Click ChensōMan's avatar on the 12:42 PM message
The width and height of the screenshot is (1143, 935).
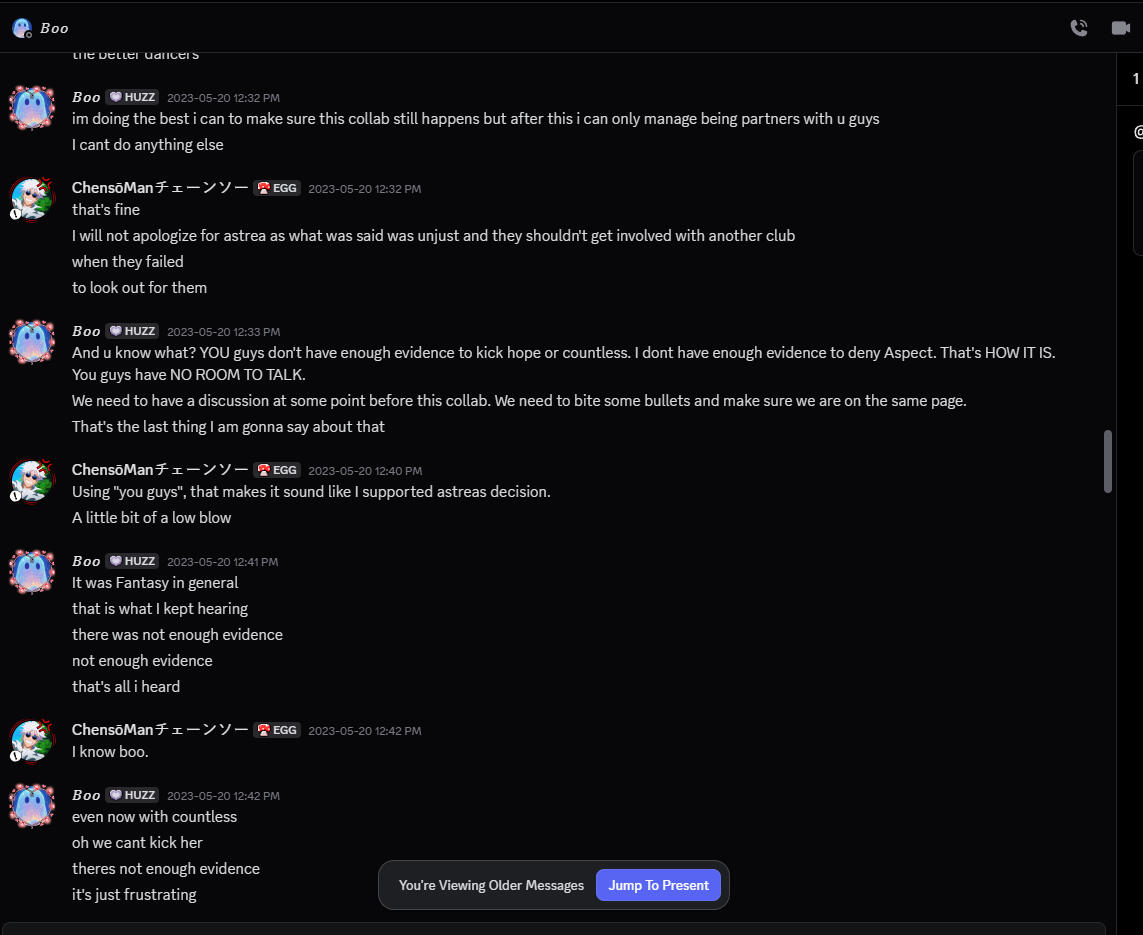(x=32, y=741)
